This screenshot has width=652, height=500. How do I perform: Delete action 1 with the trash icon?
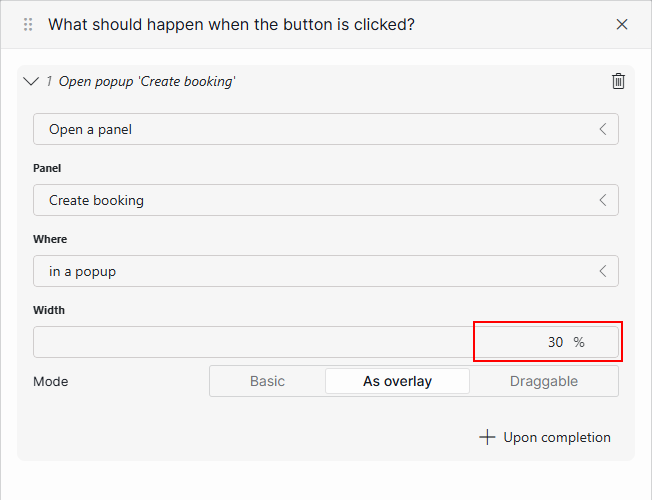(x=618, y=81)
